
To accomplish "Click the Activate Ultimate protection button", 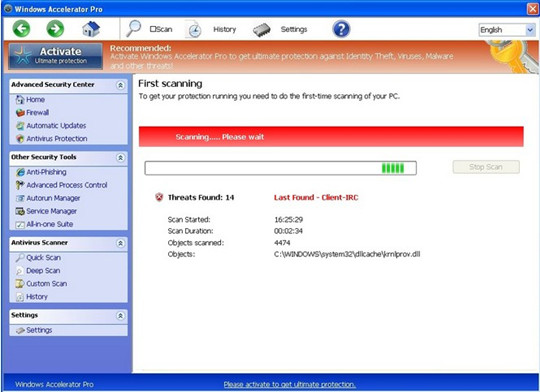I will tap(55, 56).
